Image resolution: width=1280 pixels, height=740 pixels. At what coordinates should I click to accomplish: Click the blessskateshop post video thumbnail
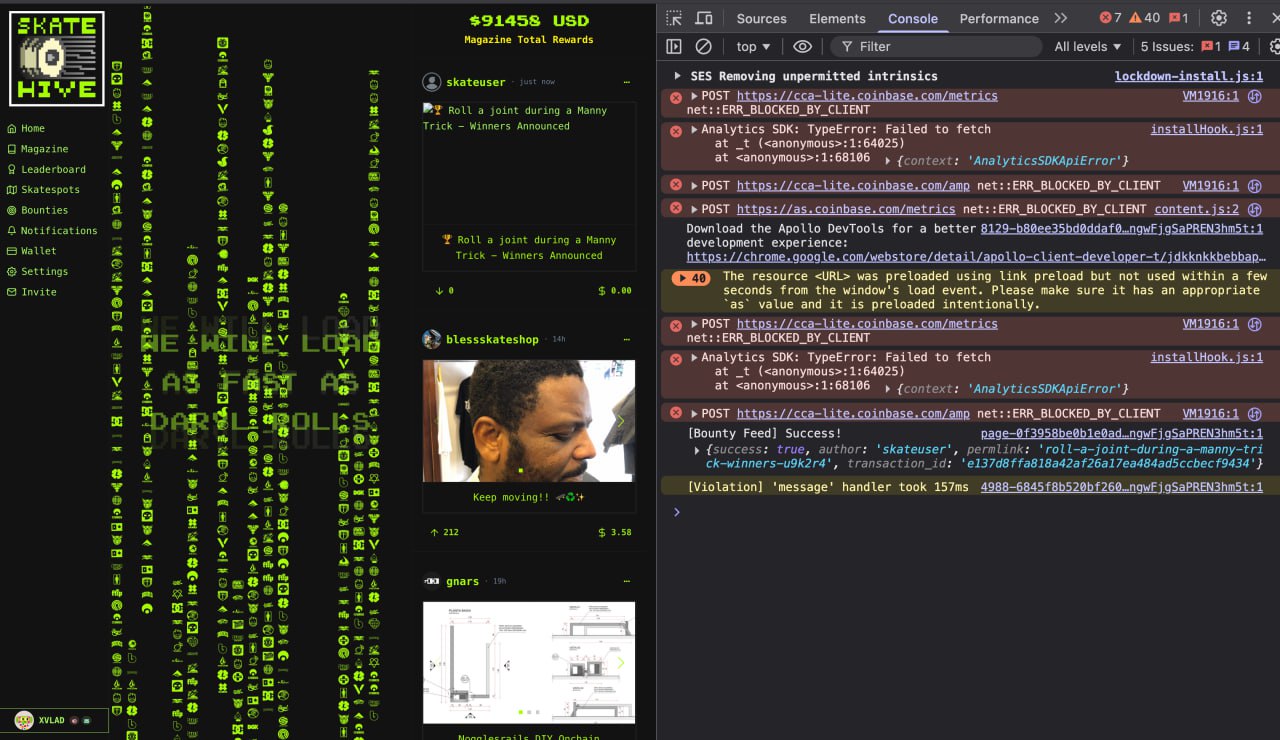pyautogui.click(x=528, y=421)
